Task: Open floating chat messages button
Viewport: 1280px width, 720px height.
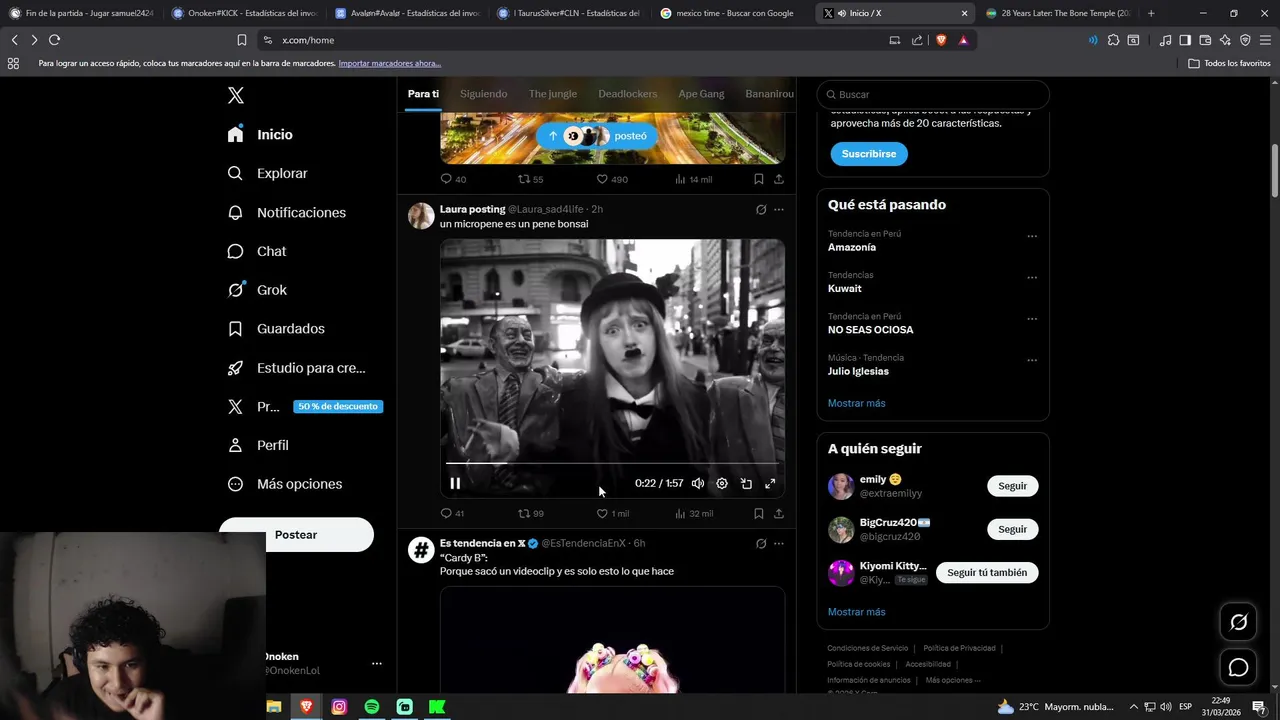Action: [1238, 667]
